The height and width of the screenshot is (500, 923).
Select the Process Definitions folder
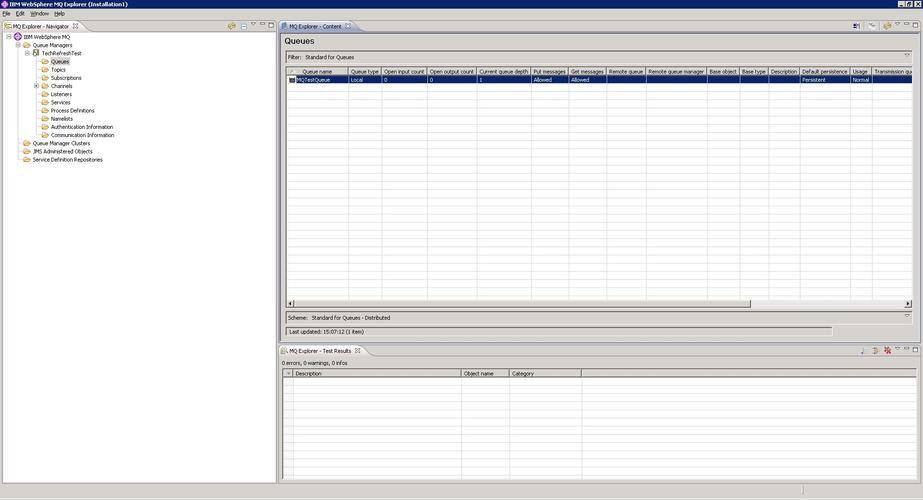coord(72,111)
